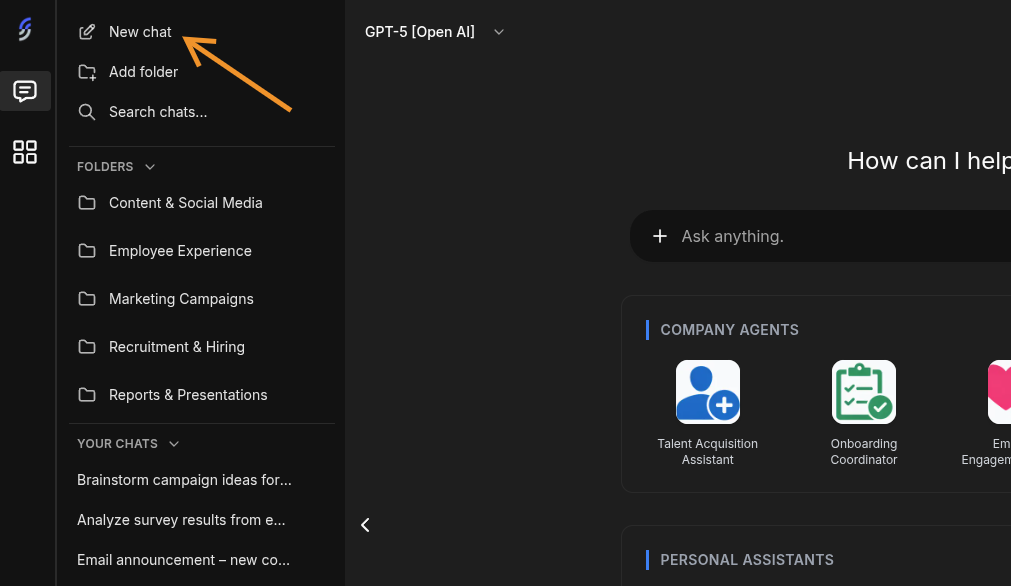1011x586 pixels.
Task: Click the plus icon in Ask anything box
Action: [x=659, y=236]
